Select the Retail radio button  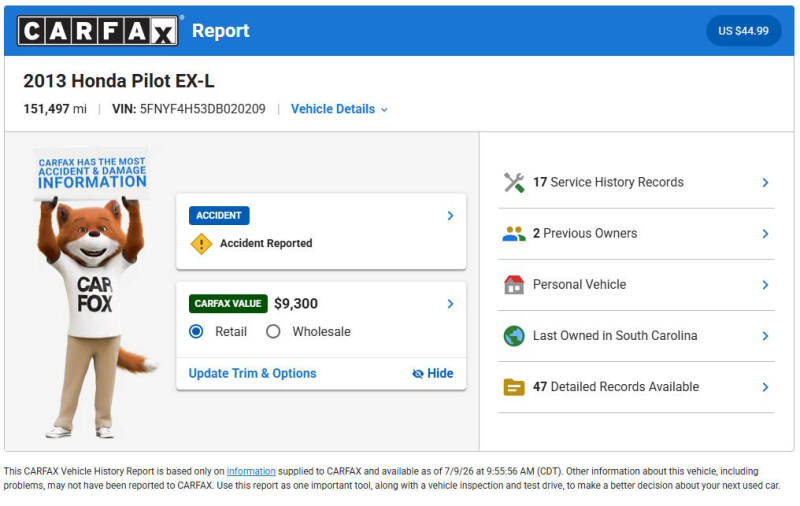pos(196,332)
